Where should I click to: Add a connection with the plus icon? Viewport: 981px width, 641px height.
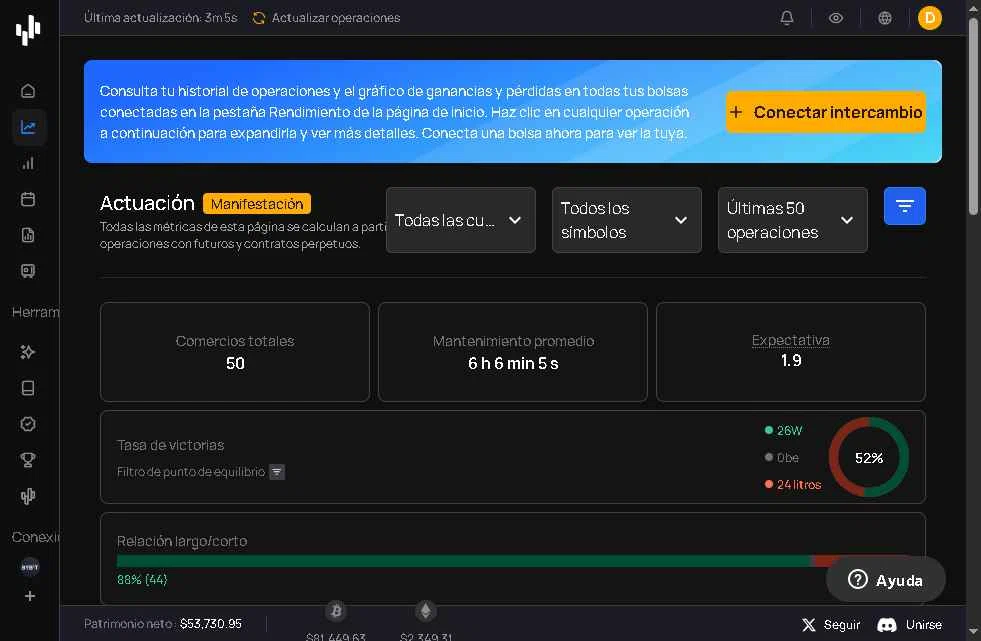(x=29, y=596)
